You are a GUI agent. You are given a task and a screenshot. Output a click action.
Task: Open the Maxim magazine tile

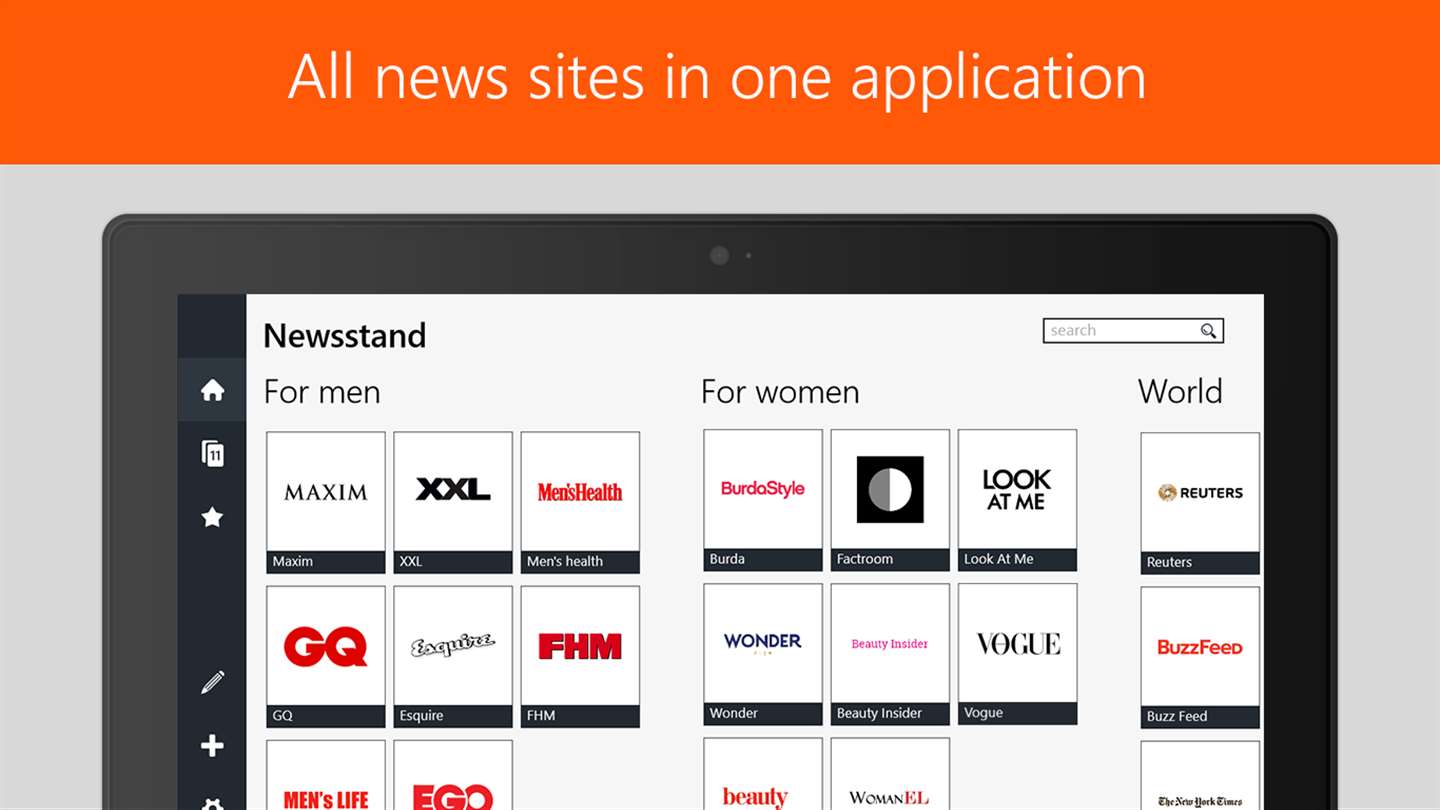tap(326, 502)
